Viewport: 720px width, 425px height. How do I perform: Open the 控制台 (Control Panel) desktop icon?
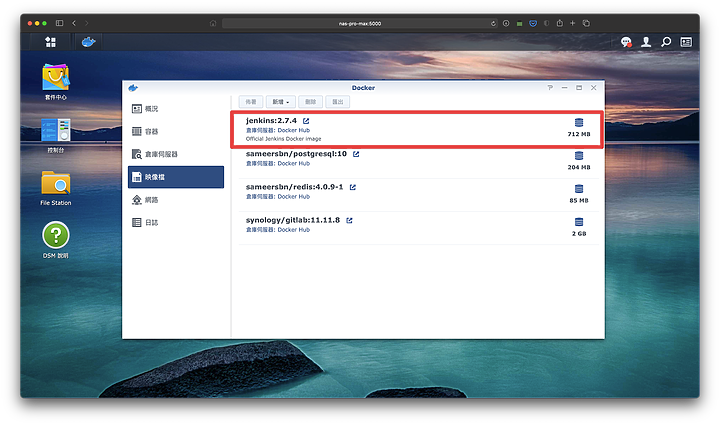click(x=56, y=135)
